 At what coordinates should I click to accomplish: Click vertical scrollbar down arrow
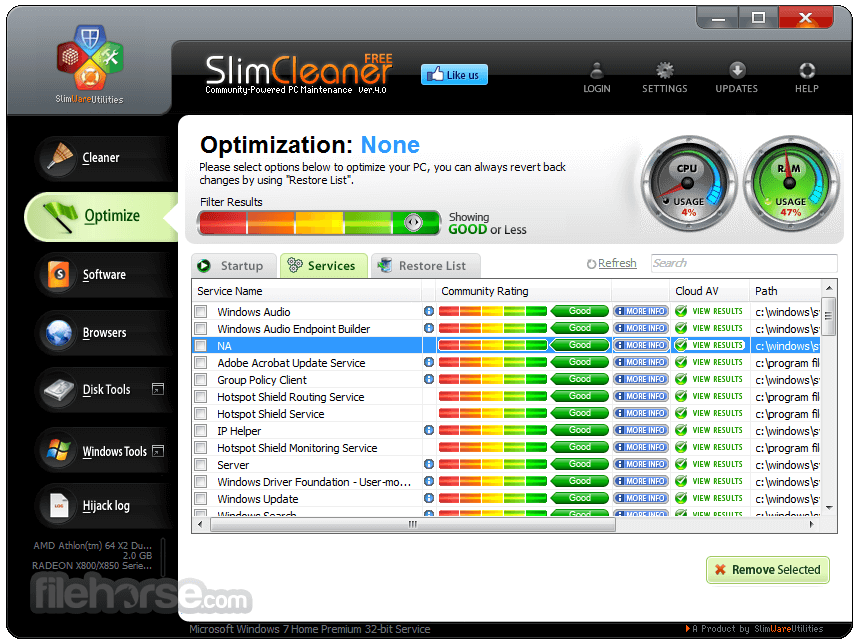(829, 508)
